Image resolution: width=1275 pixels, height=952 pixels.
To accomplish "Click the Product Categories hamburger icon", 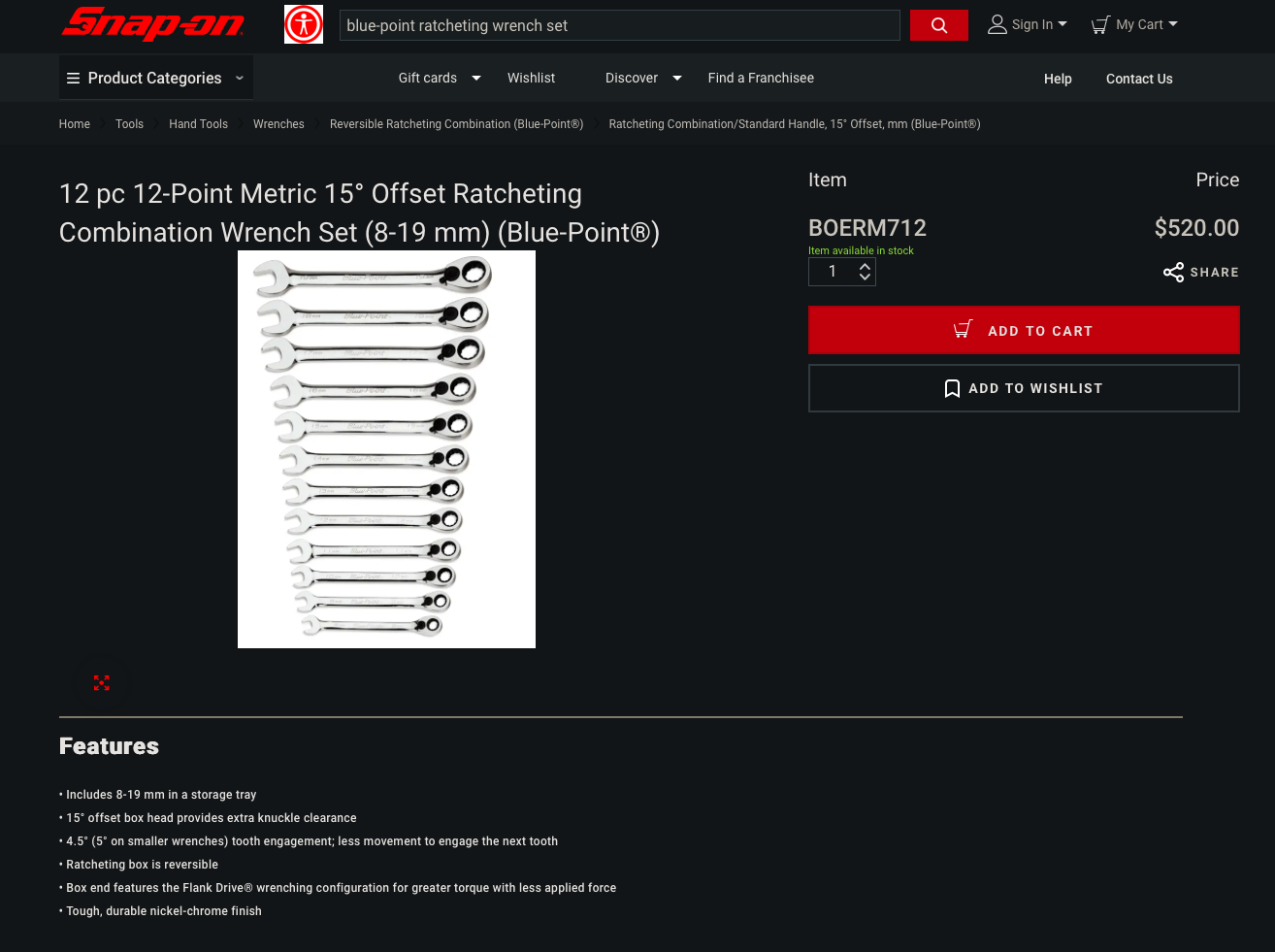I will [x=73, y=79].
